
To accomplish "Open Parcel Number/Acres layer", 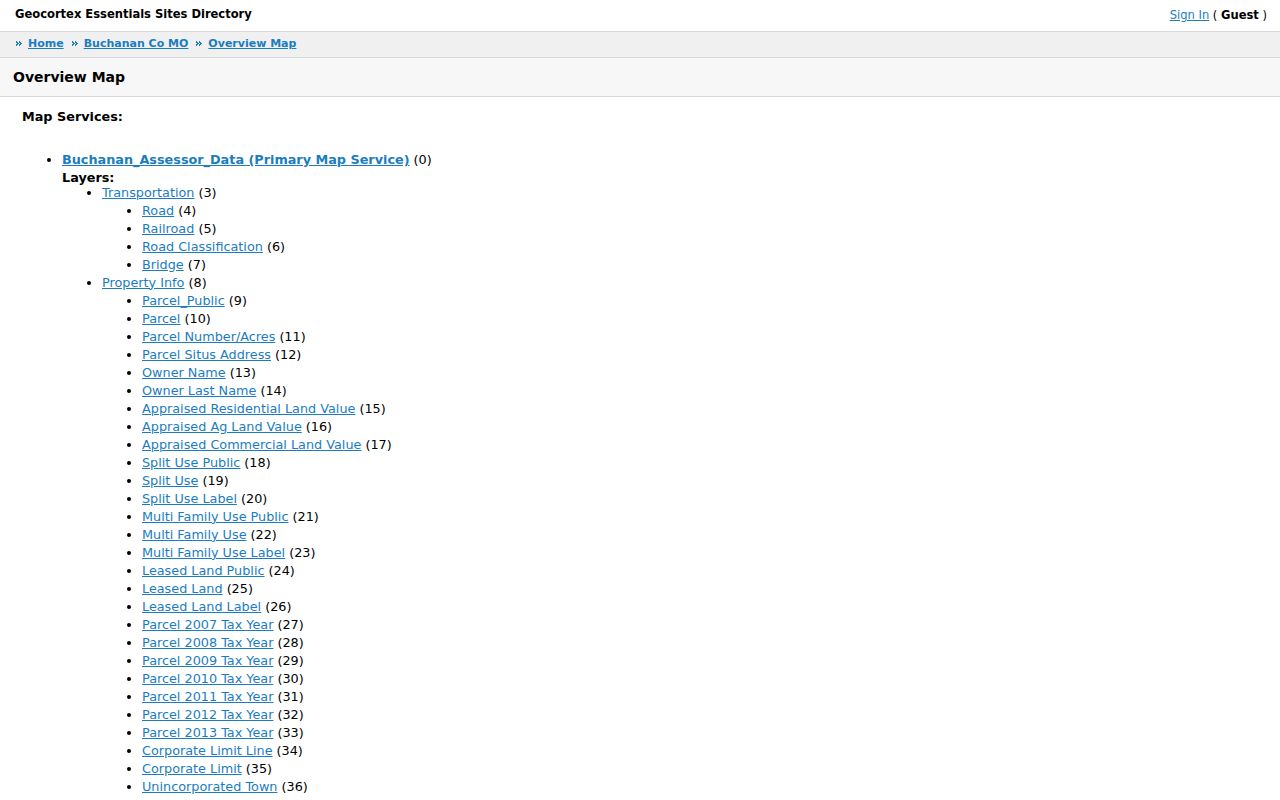I will coord(208,337).
